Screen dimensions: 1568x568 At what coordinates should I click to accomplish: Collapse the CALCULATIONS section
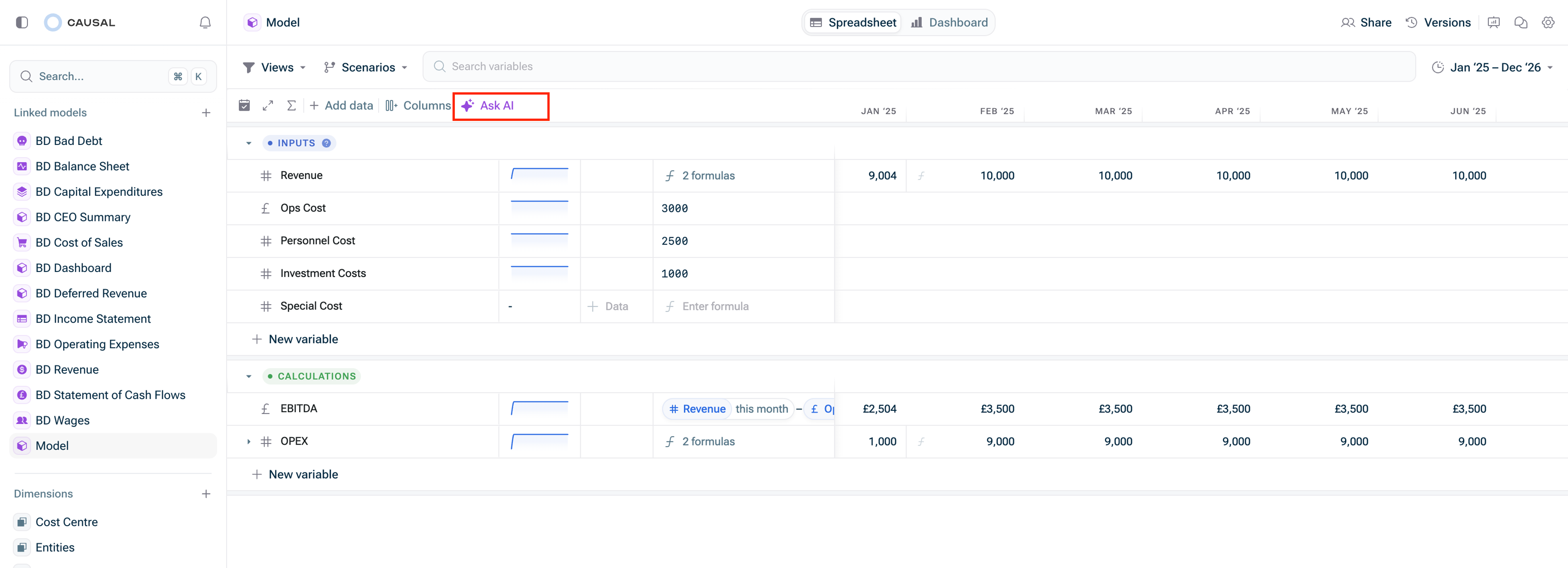click(248, 376)
